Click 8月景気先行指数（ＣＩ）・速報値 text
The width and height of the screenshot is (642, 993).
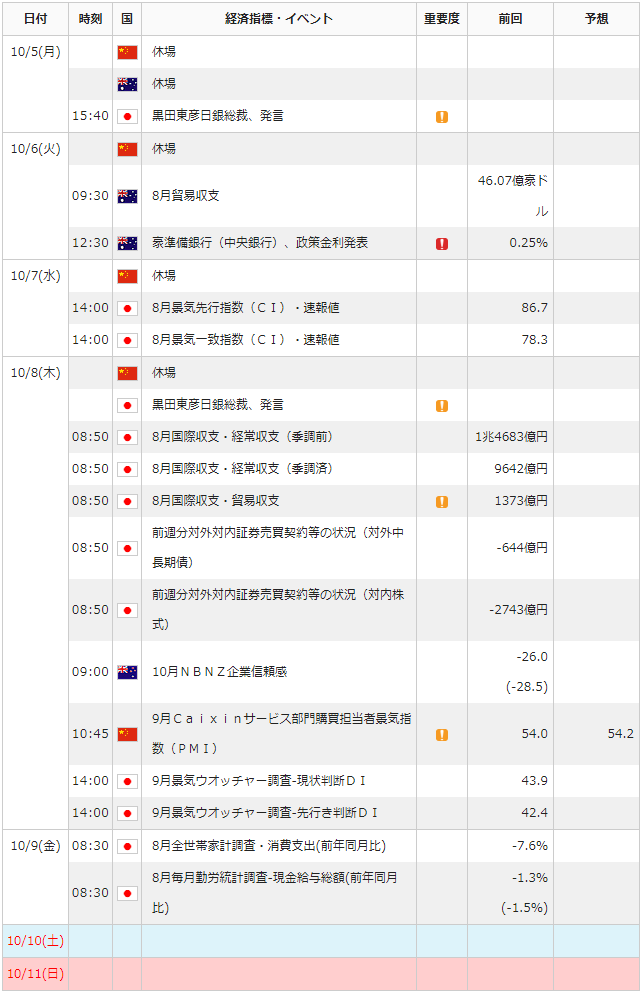pyautogui.click(x=246, y=308)
